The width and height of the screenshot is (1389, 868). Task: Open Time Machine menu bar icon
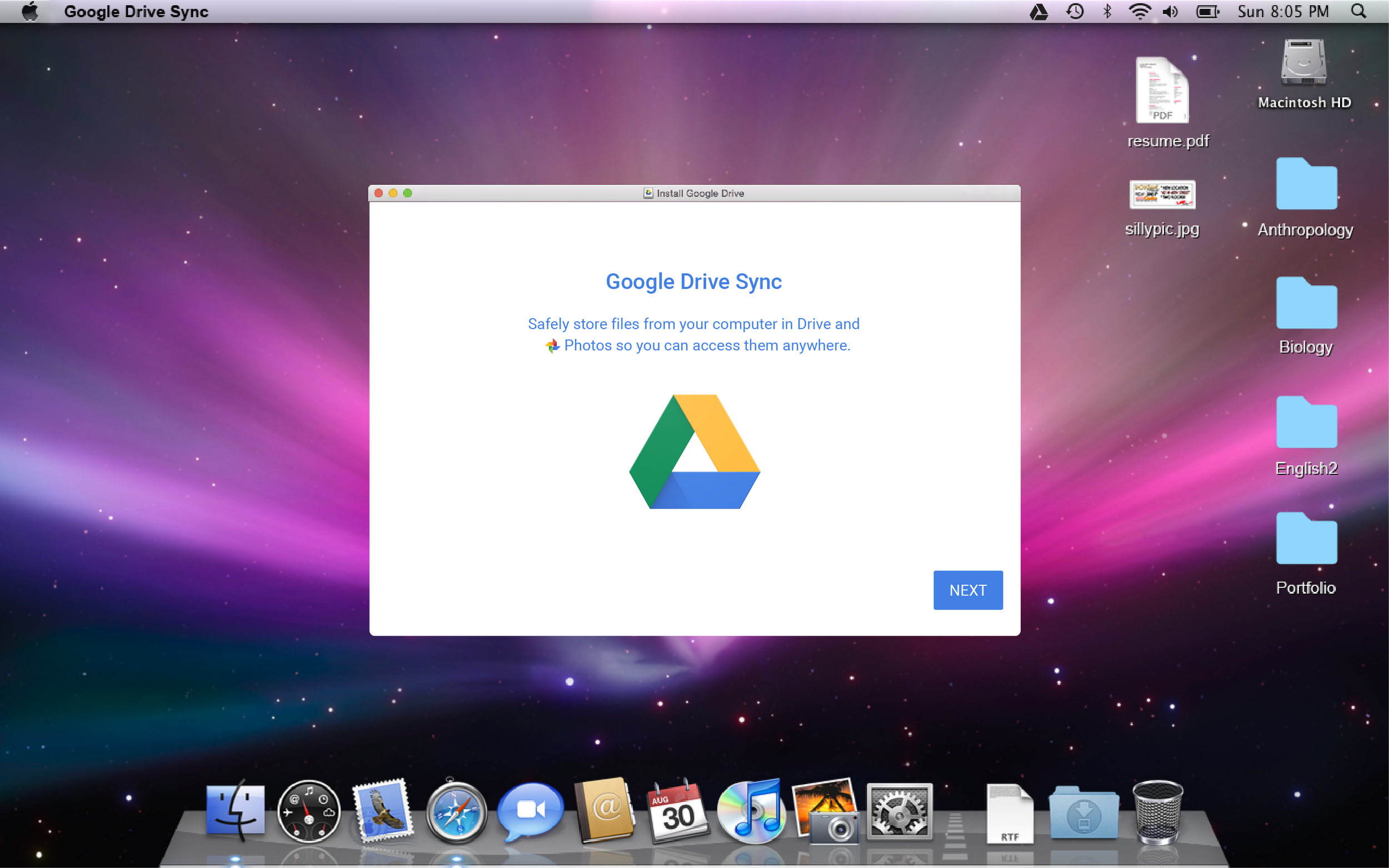(x=1075, y=12)
